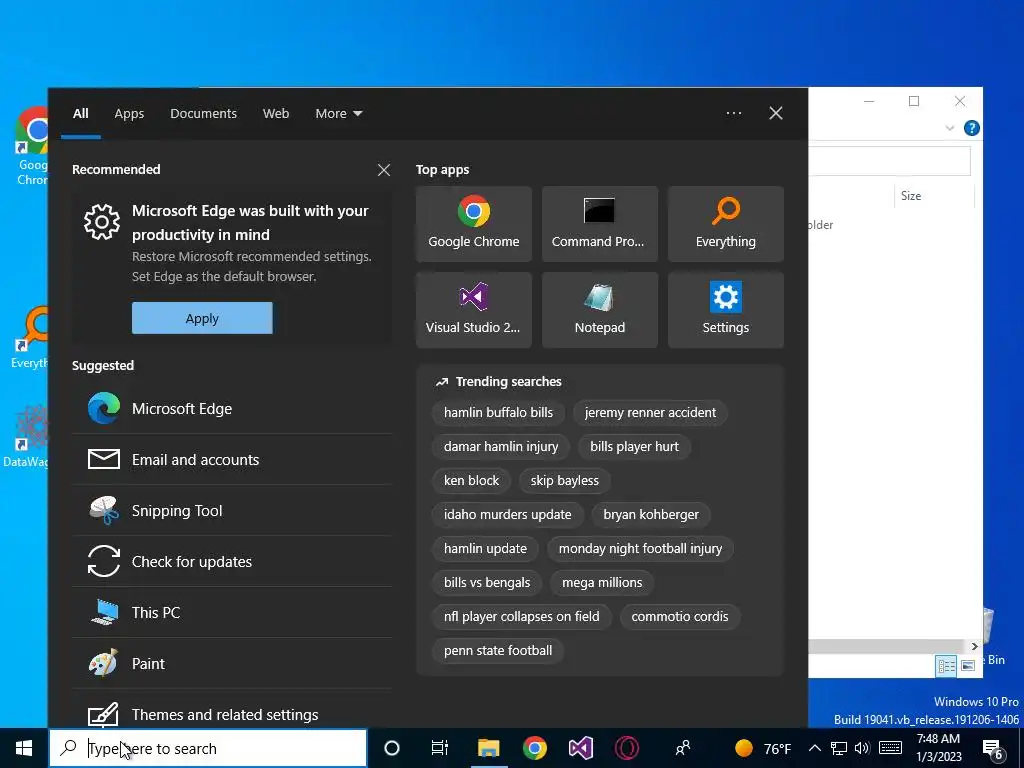Select Check for updates suggestion

pyautogui.click(x=232, y=562)
